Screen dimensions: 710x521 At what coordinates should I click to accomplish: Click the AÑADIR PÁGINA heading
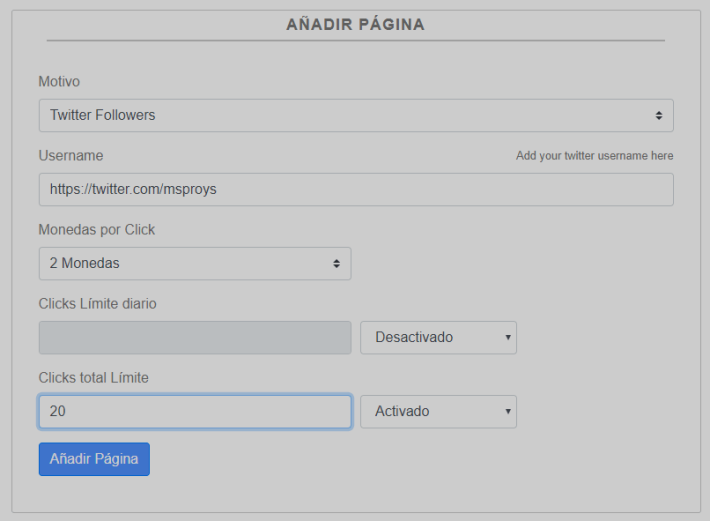pyautogui.click(x=355, y=24)
